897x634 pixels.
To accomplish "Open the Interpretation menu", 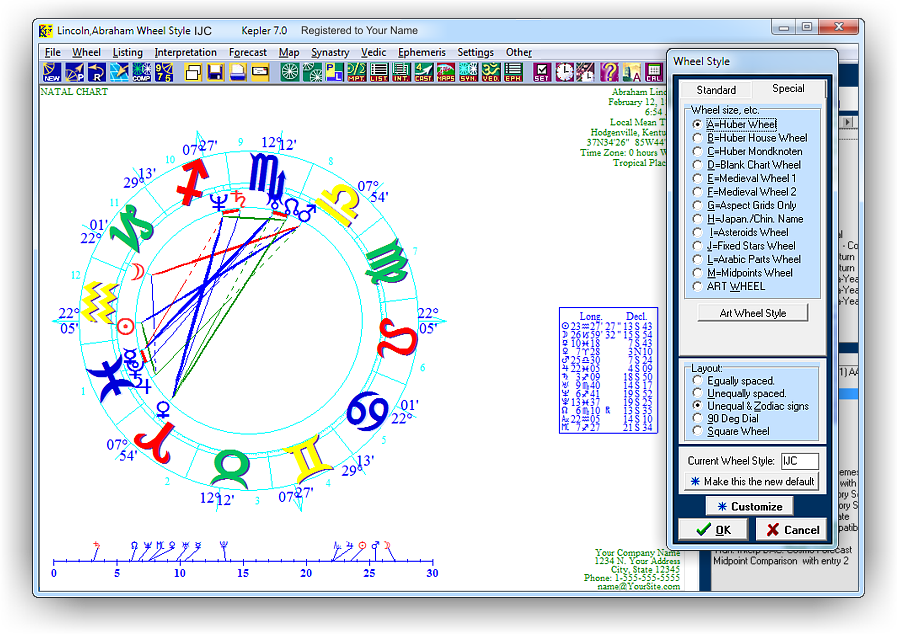I will click(x=185, y=52).
